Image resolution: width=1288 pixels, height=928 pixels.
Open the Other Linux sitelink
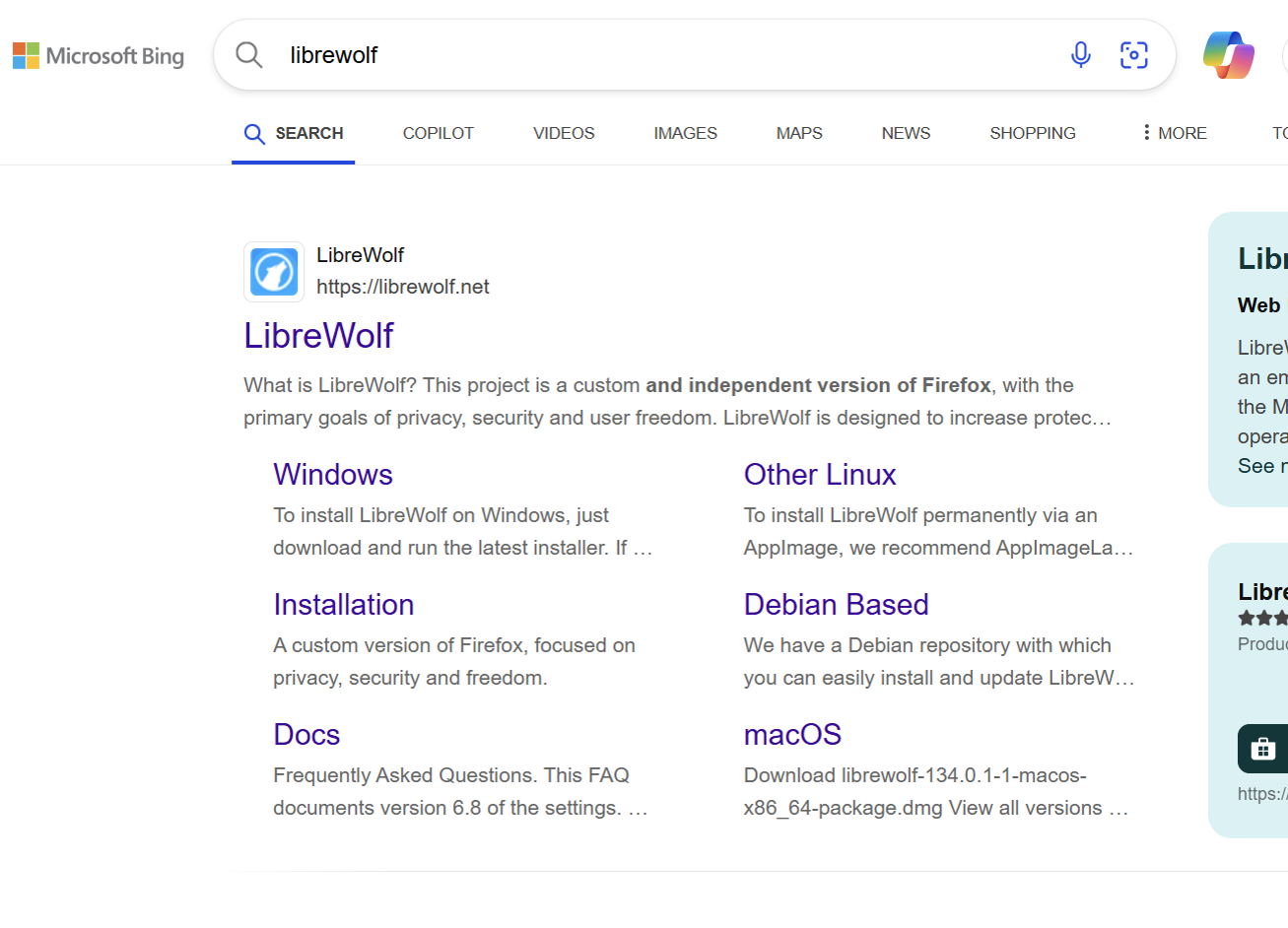[820, 475]
